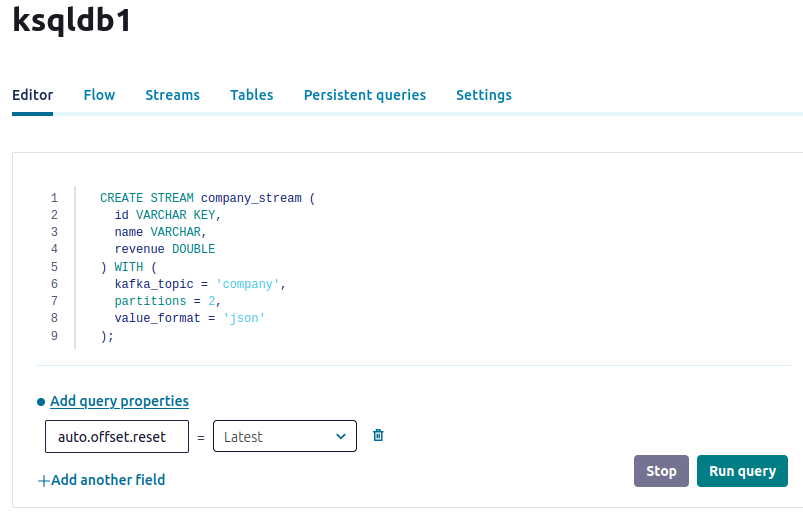Open the Latest value dropdown
Viewport: 803px width, 516px height.
tap(285, 436)
